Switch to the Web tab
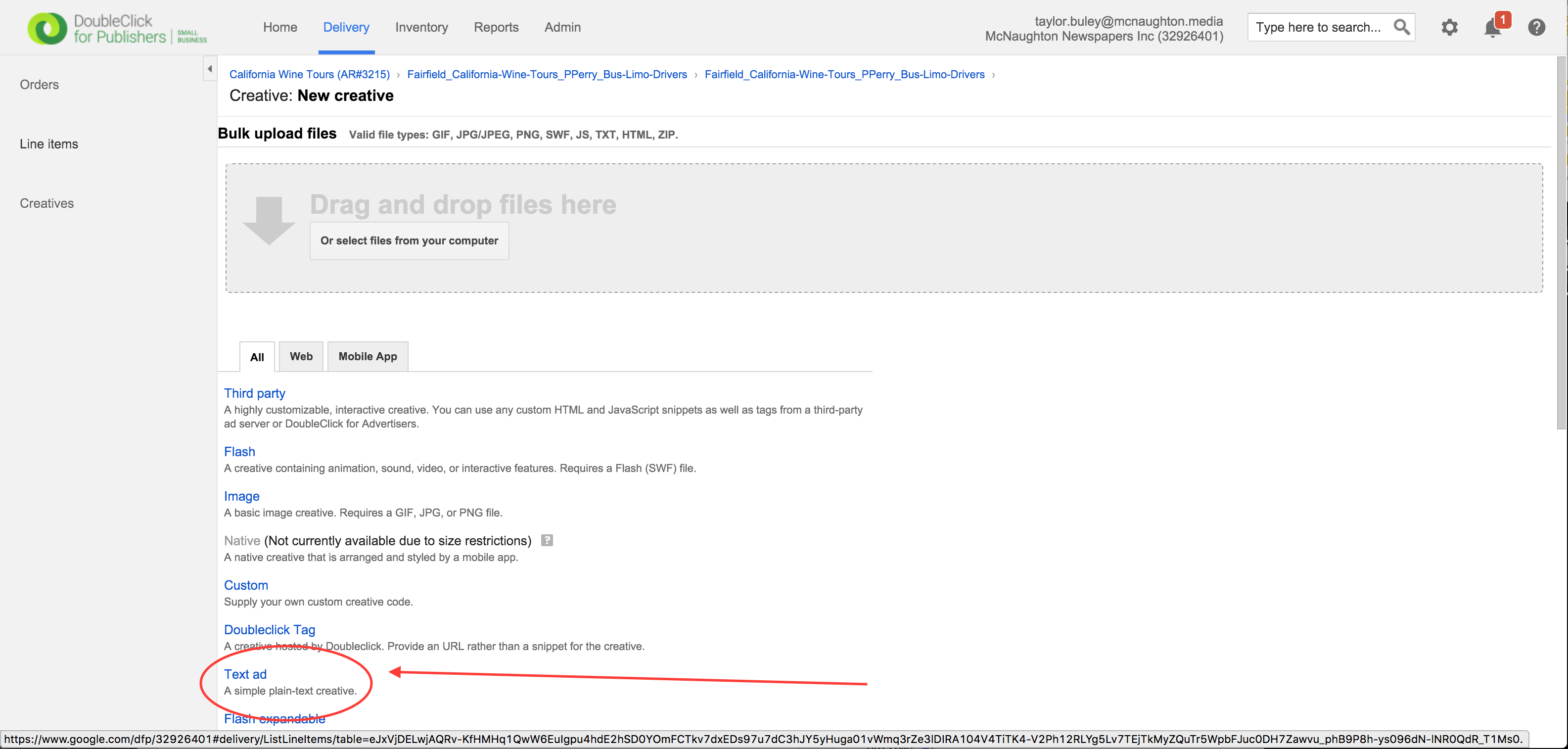The image size is (1568, 749). 301,356
